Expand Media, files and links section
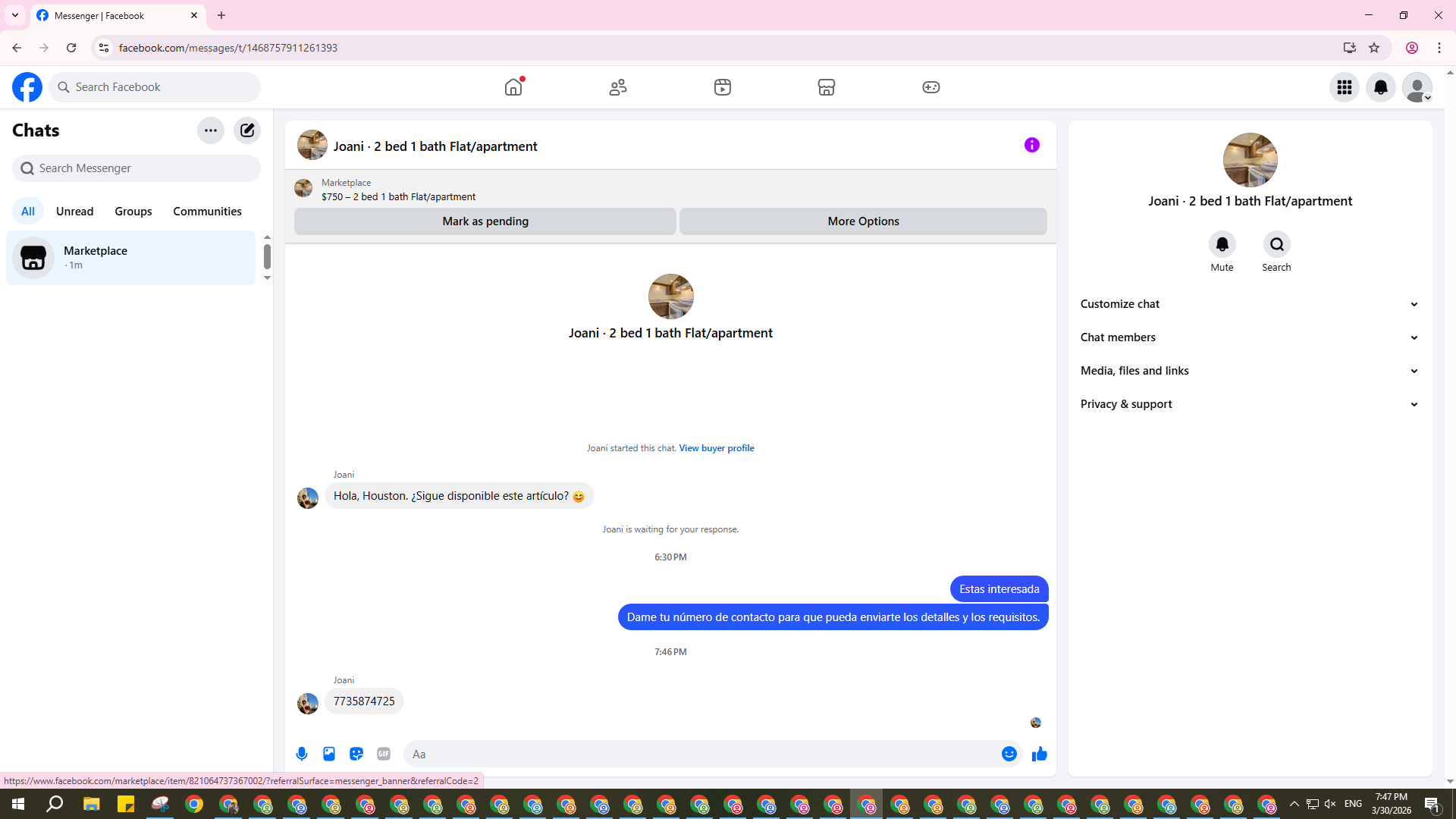 click(x=1249, y=371)
